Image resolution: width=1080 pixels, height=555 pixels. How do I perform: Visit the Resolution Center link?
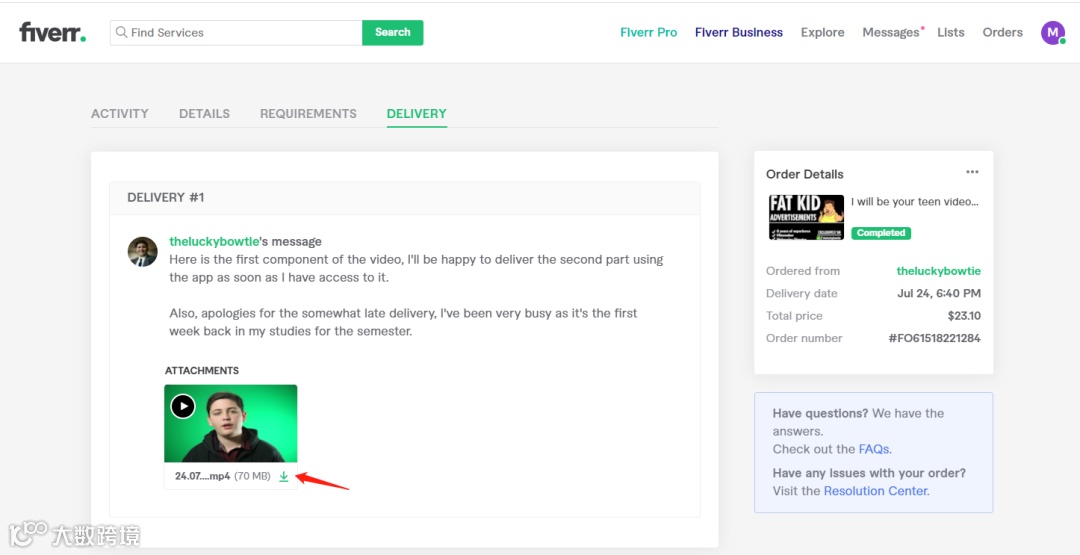point(875,491)
